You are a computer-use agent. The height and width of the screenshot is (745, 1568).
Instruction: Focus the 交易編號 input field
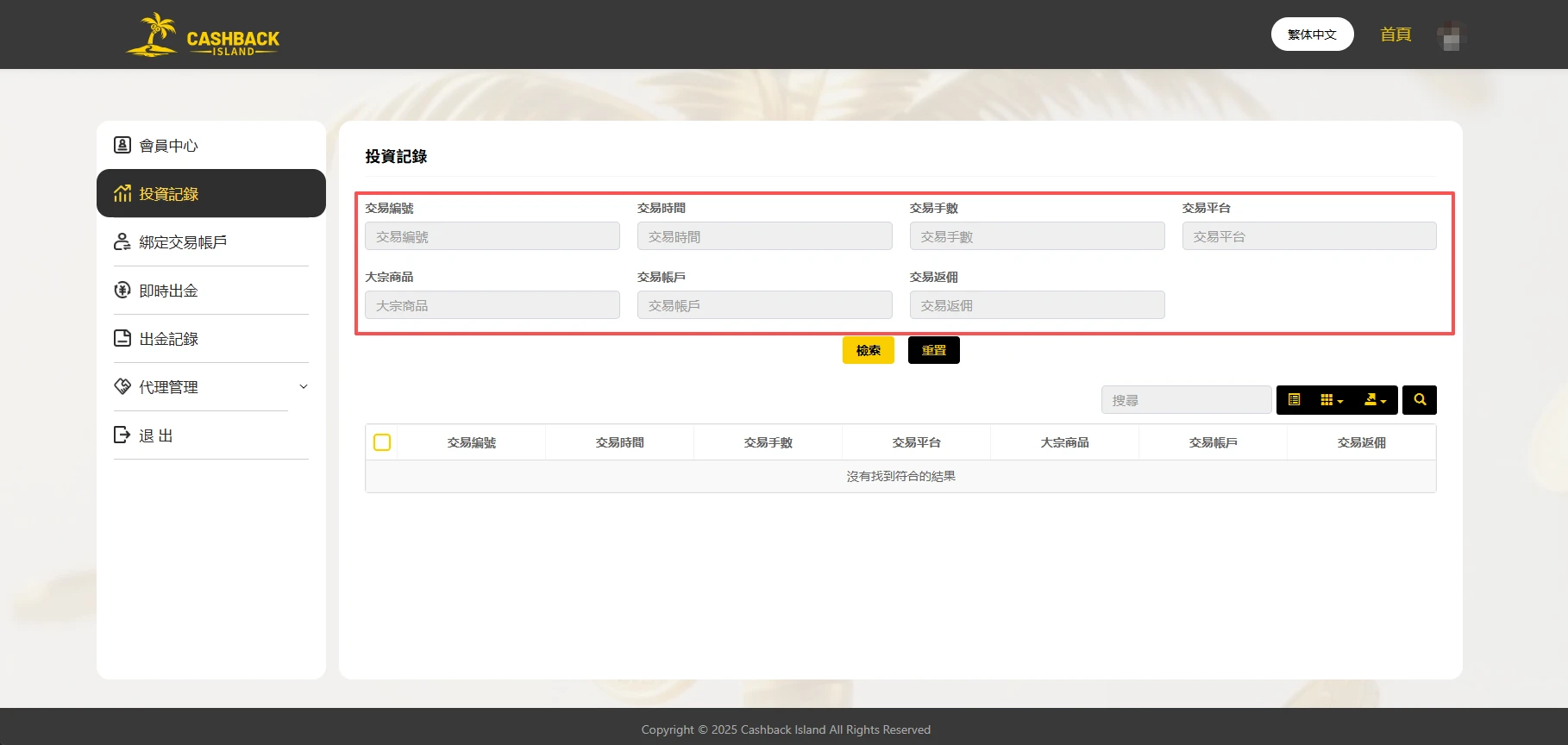pyautogui.click(x=492, y=236)
